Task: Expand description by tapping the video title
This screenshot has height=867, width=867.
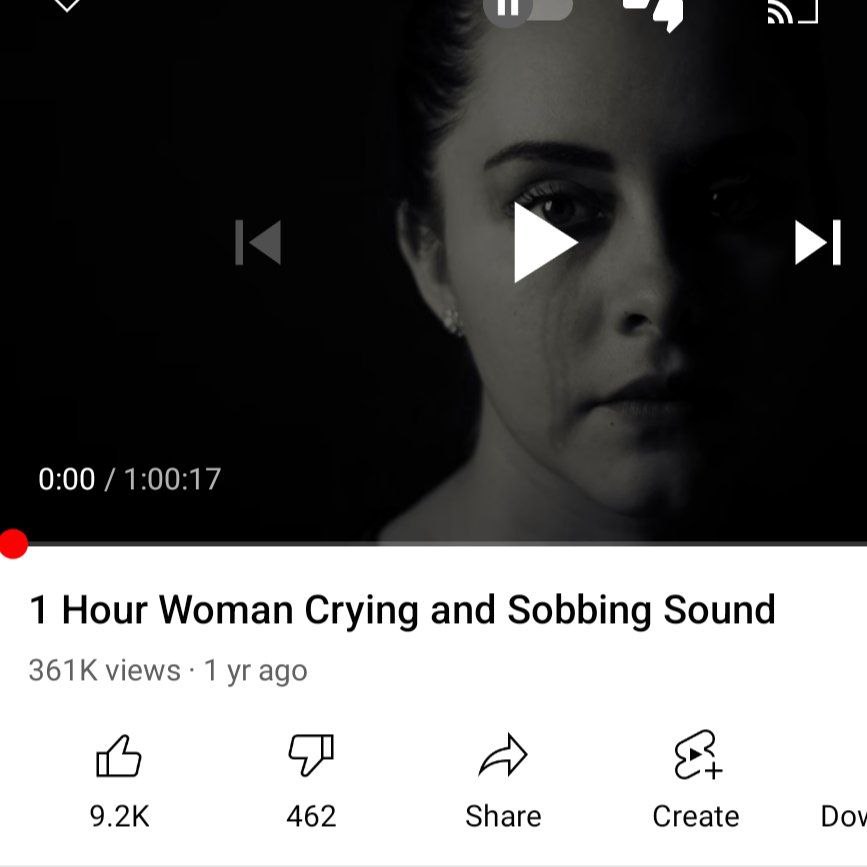Action: coord(402,610)
